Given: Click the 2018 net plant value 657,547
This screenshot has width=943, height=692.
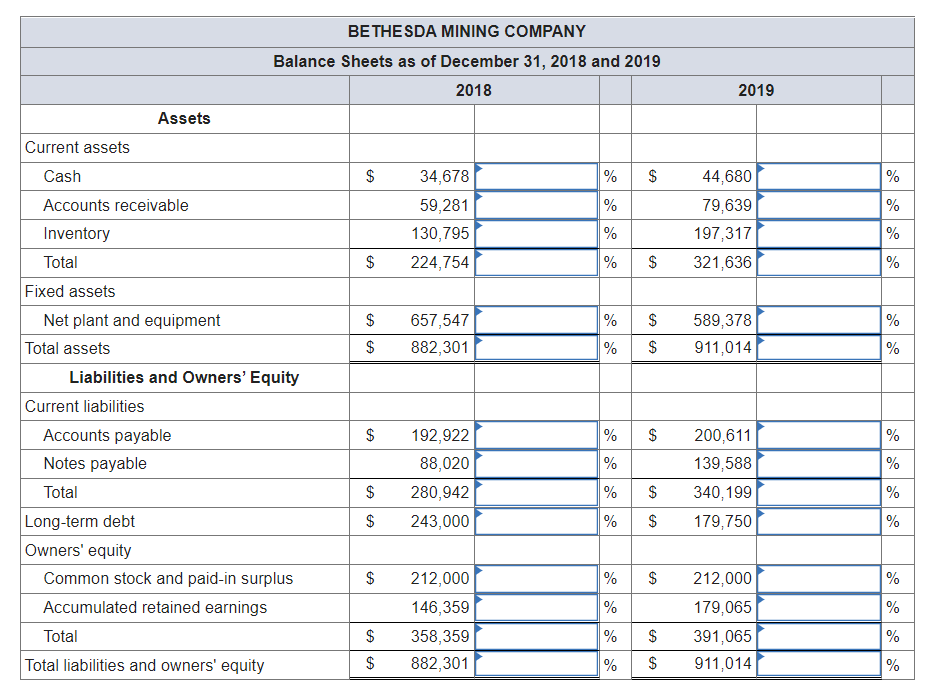Looking at the screenshot, I should coord(440,320).
